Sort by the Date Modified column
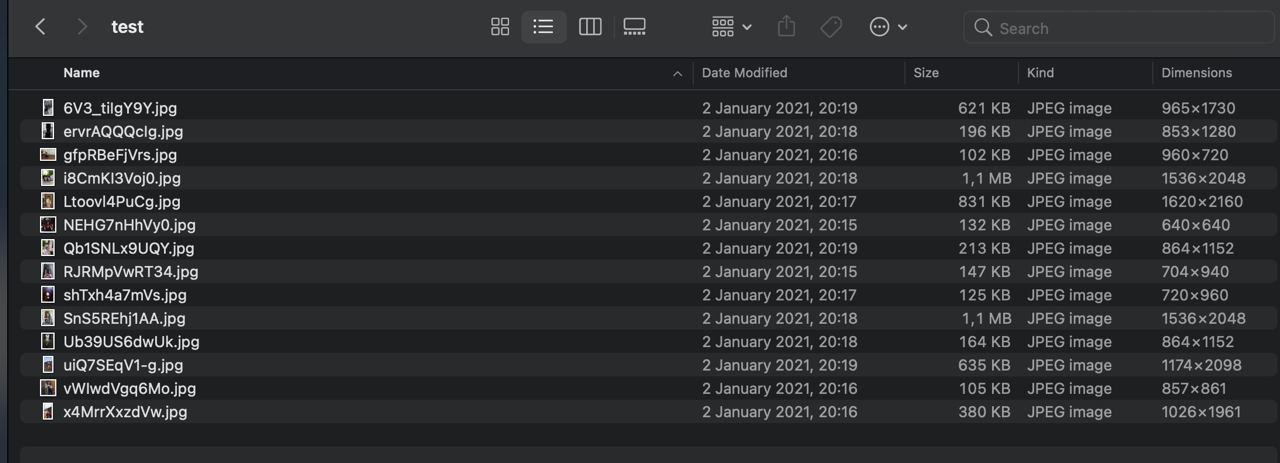This screenshot has height=463, width=1280. (x=744, y=73)
